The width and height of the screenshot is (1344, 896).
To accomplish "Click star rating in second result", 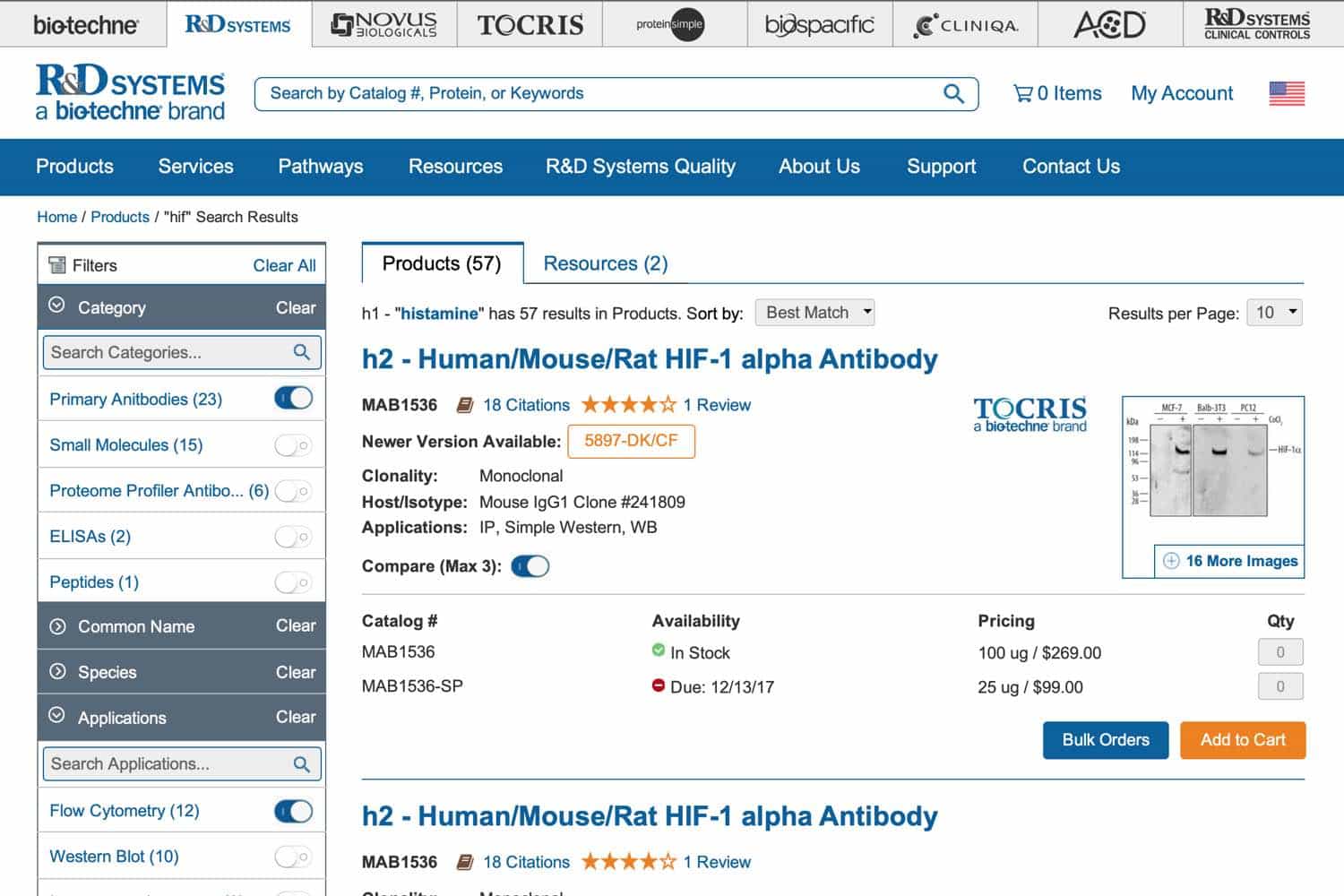I will pos(629,861).
